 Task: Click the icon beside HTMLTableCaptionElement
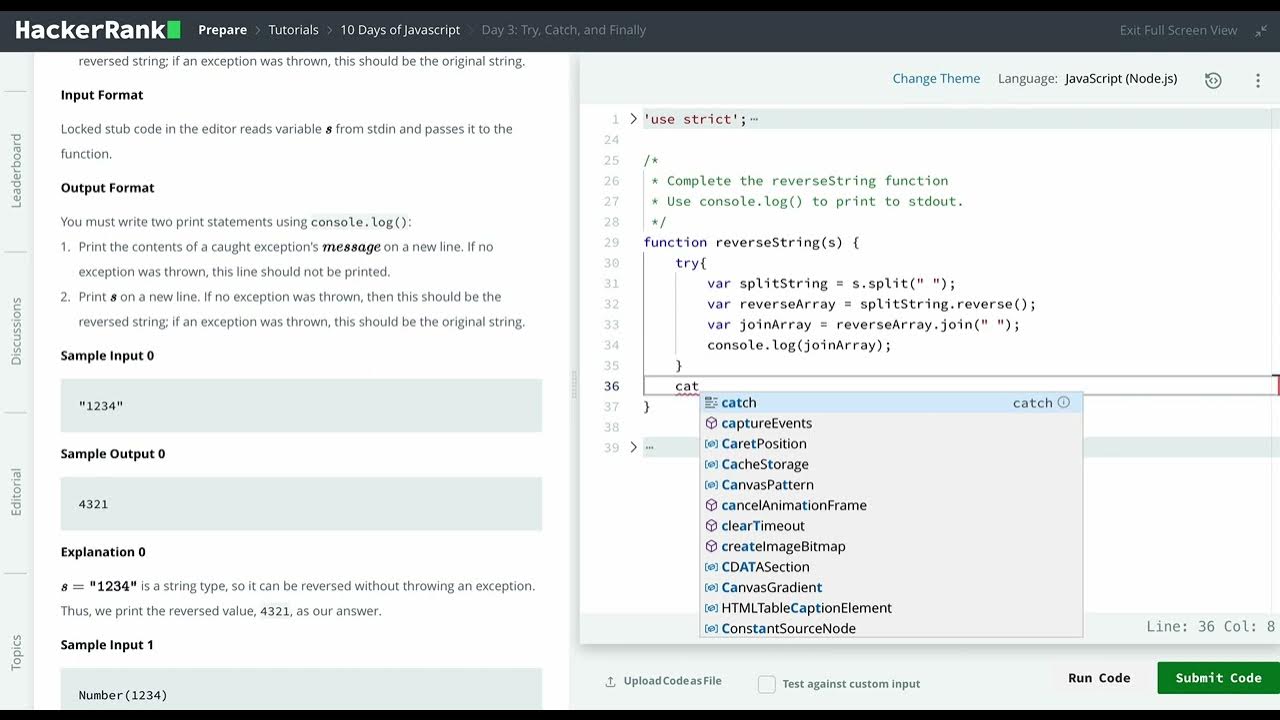click(711, 608)
